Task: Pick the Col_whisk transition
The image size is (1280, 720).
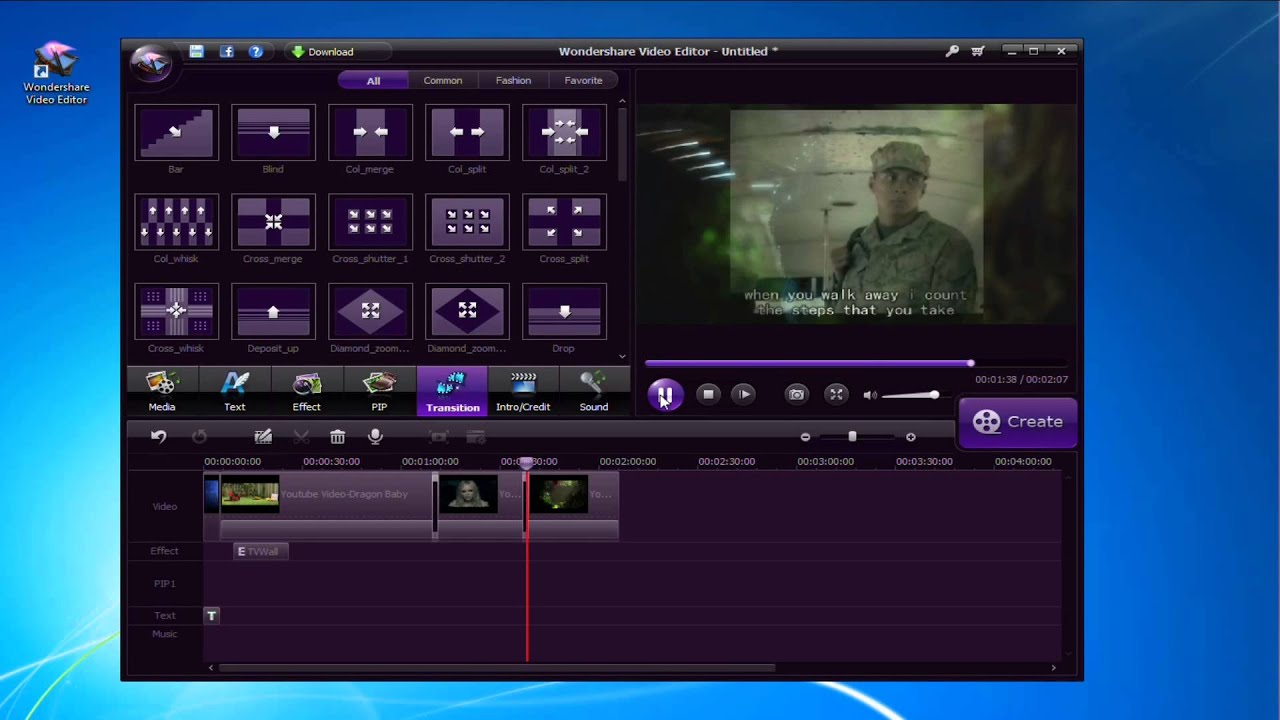Action: tap(176, 222)
